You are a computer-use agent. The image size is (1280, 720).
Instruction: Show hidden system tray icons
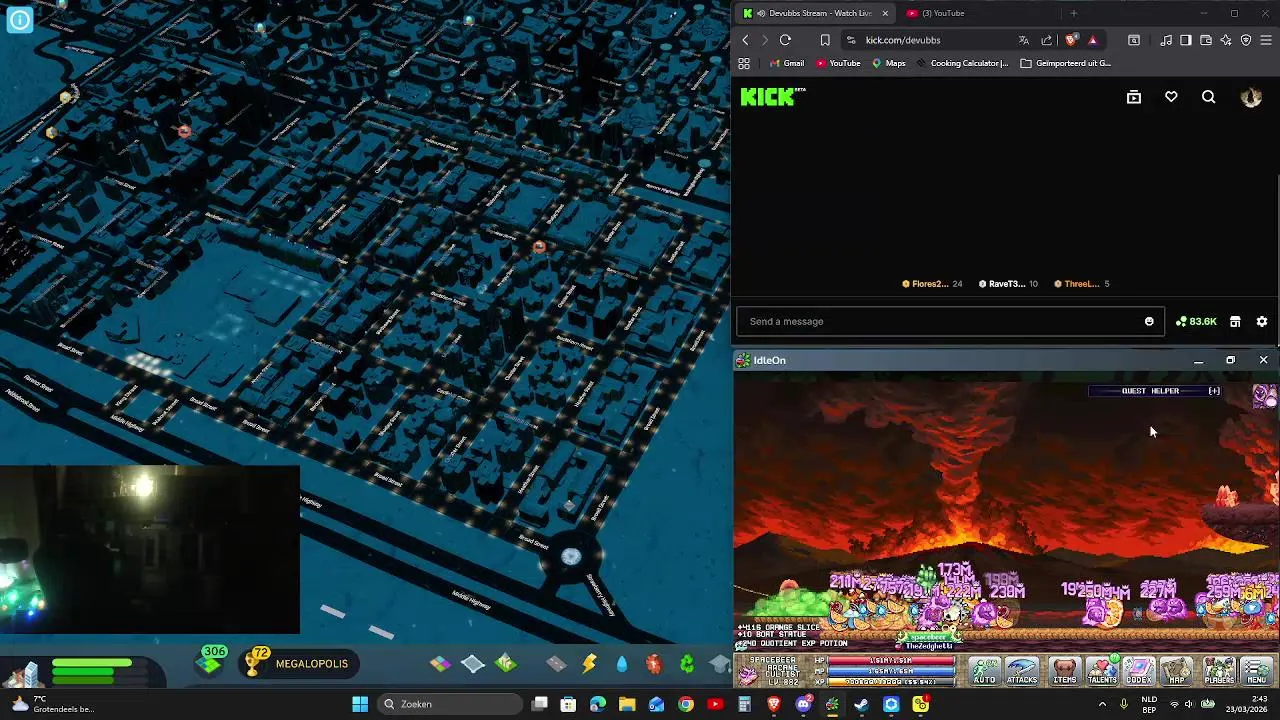coord(1102,704)
